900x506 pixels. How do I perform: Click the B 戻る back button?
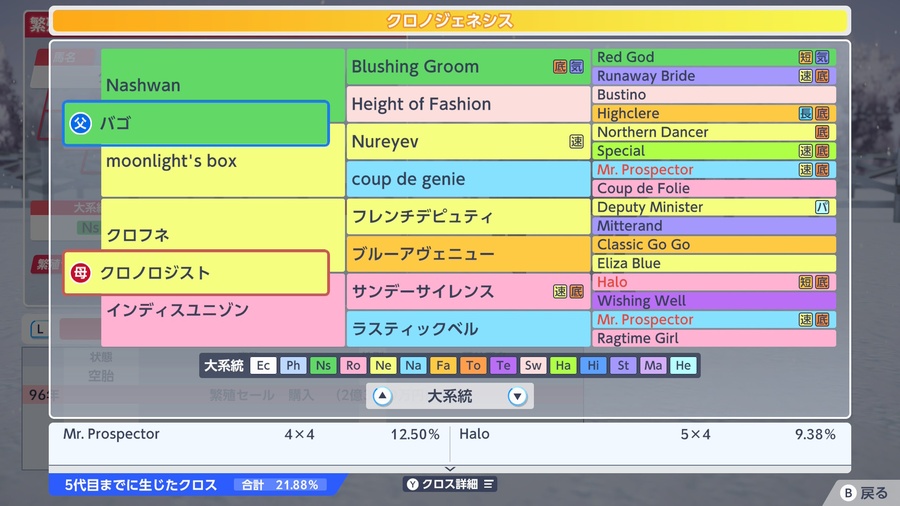(864, 493)
